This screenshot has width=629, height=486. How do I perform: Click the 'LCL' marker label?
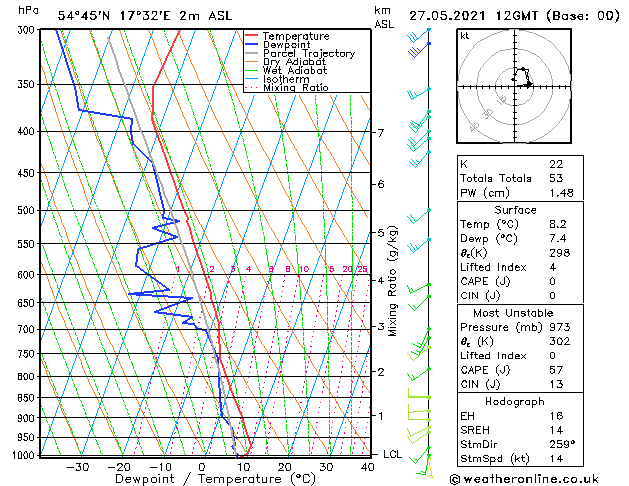click(392, 454)
